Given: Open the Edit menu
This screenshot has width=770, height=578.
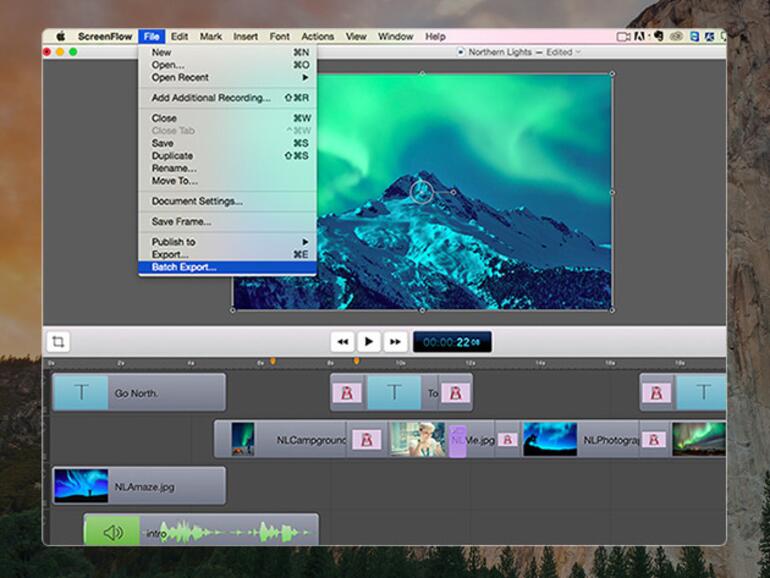Looking at the screenshot, I should pyautogui.click(x=179, y=36).
